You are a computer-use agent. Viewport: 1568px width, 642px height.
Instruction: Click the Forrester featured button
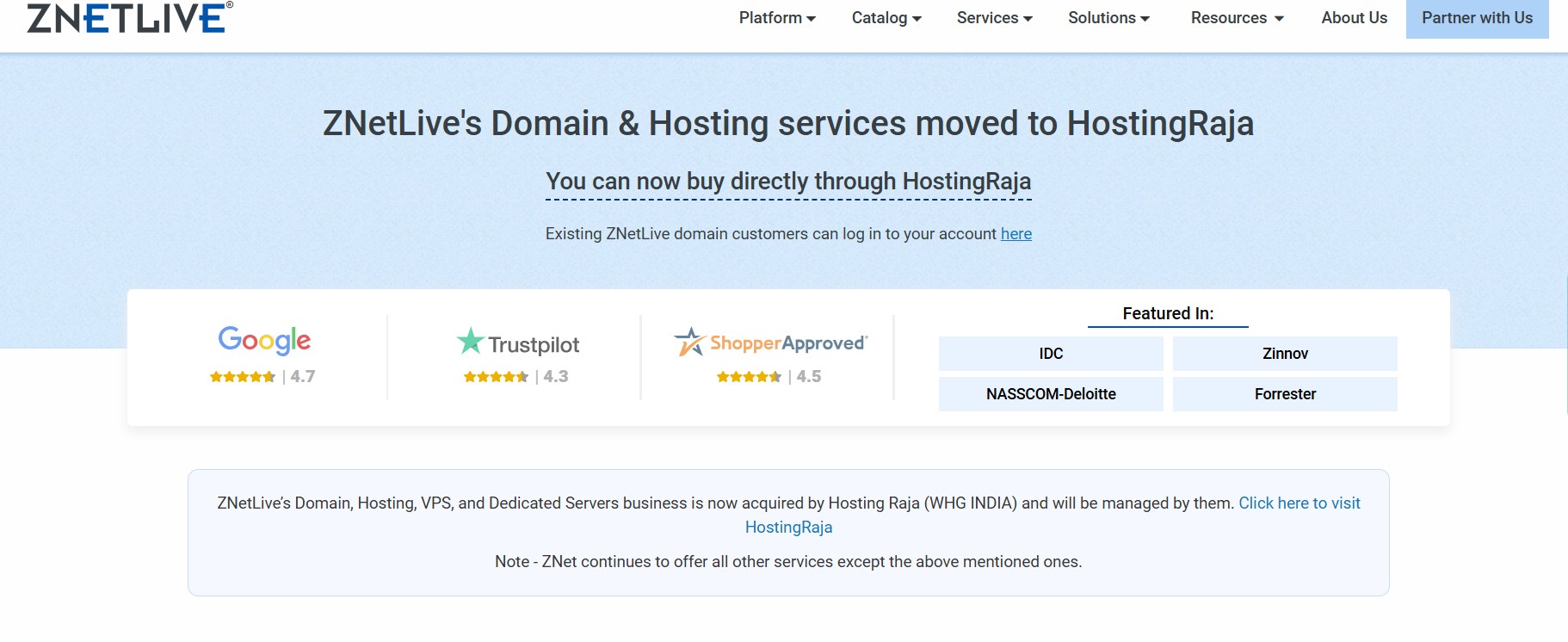click(x=1285, y=394)
